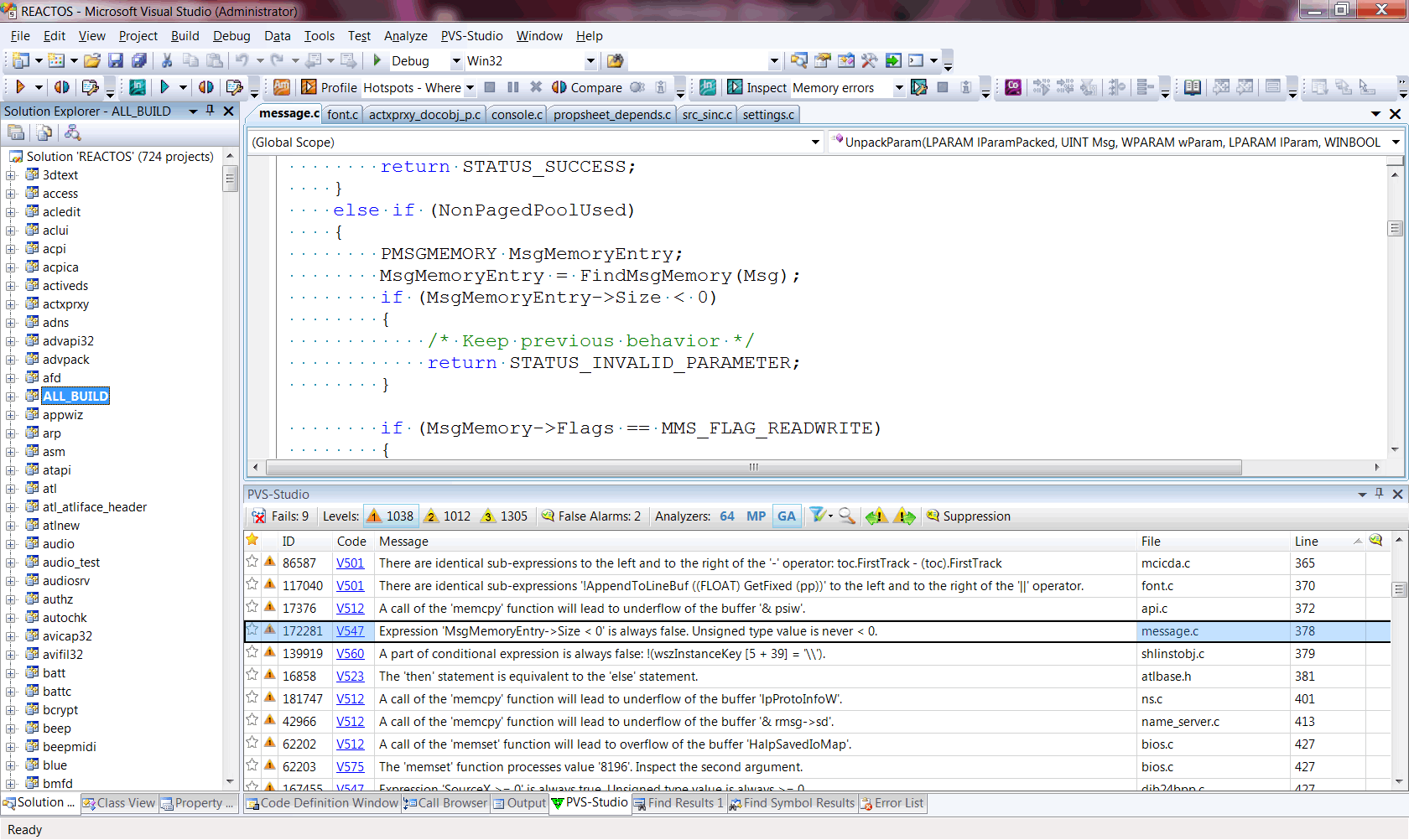Toggle Level 1 warnings (1038) filter
Image resolution: width=1409 pixels, height=840 pixels.
(x=390, y=516)
